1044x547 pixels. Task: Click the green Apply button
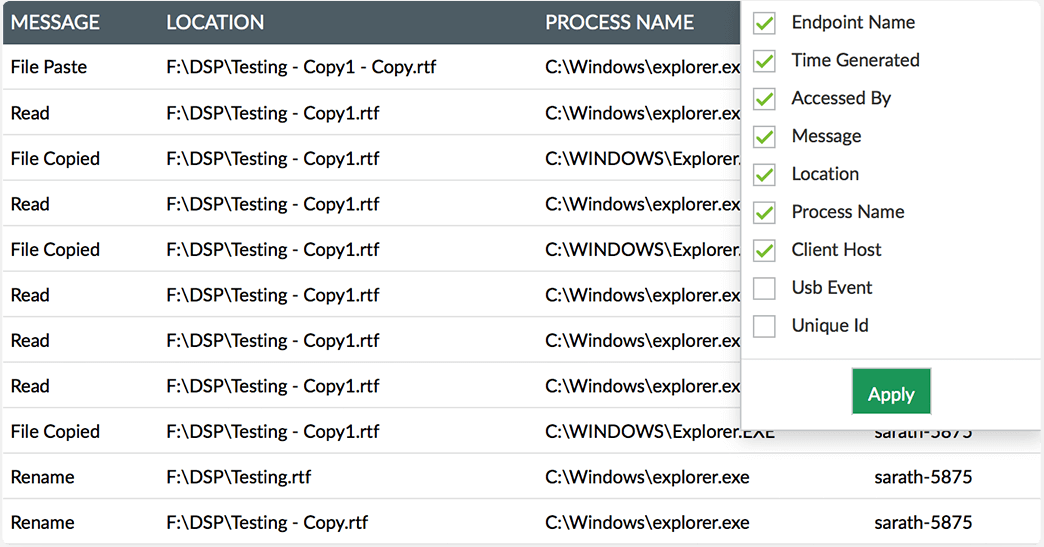coord(892,392)
